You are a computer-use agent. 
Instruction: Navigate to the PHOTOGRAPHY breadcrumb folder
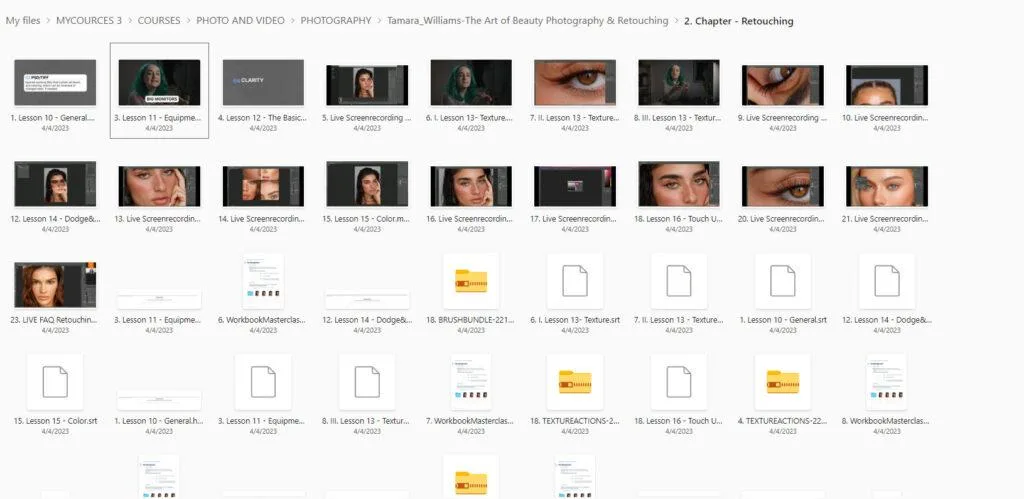(x=335, y=20)
